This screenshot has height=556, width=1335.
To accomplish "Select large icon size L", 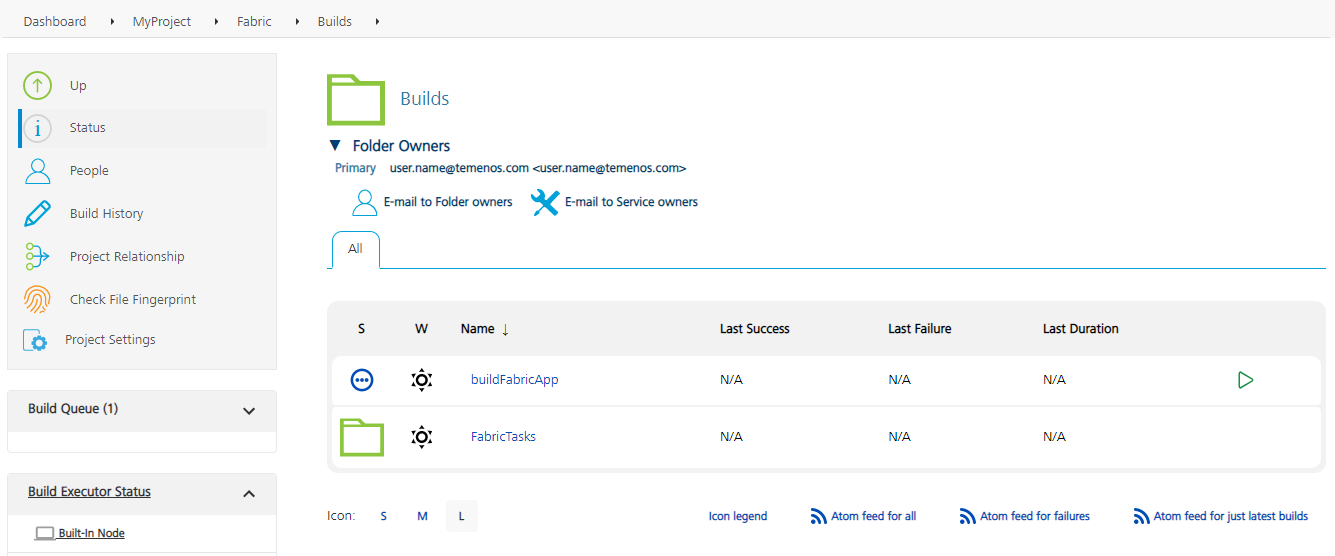I will [461, 517].
